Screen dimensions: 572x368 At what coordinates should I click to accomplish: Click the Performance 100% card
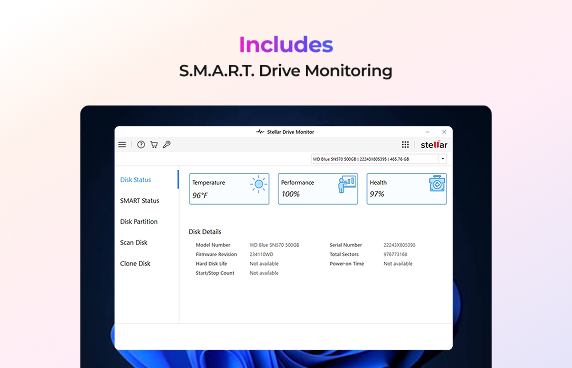tap(318, 189)
